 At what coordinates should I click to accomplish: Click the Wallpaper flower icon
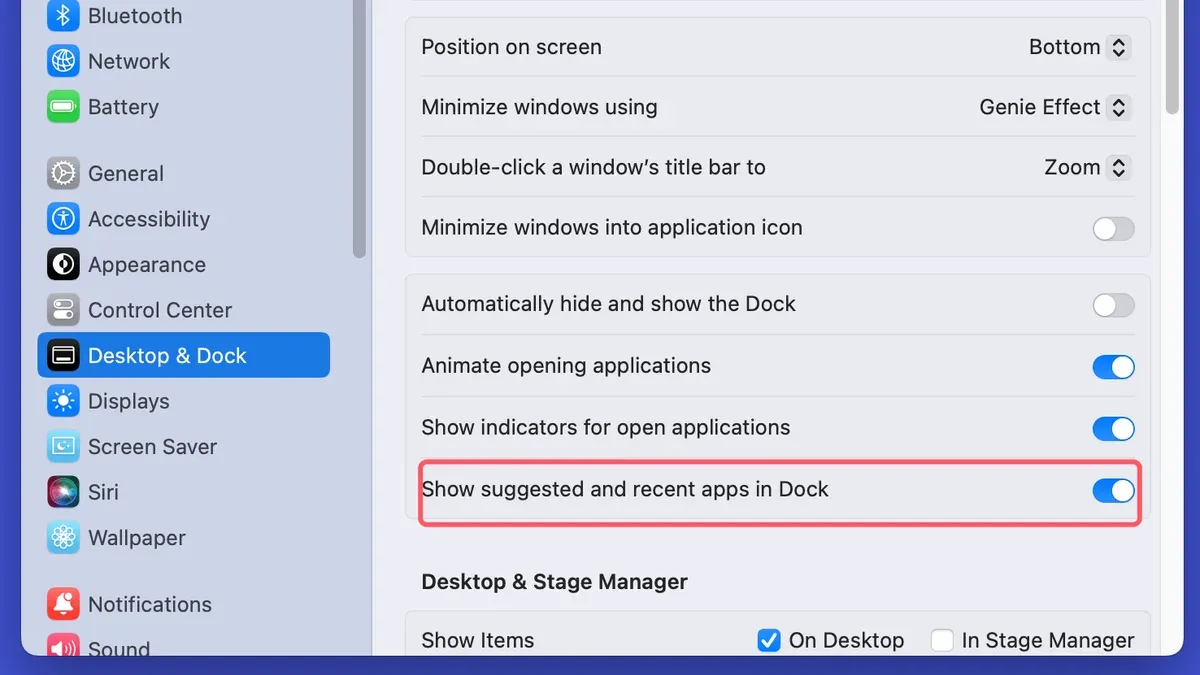point(63,538)
